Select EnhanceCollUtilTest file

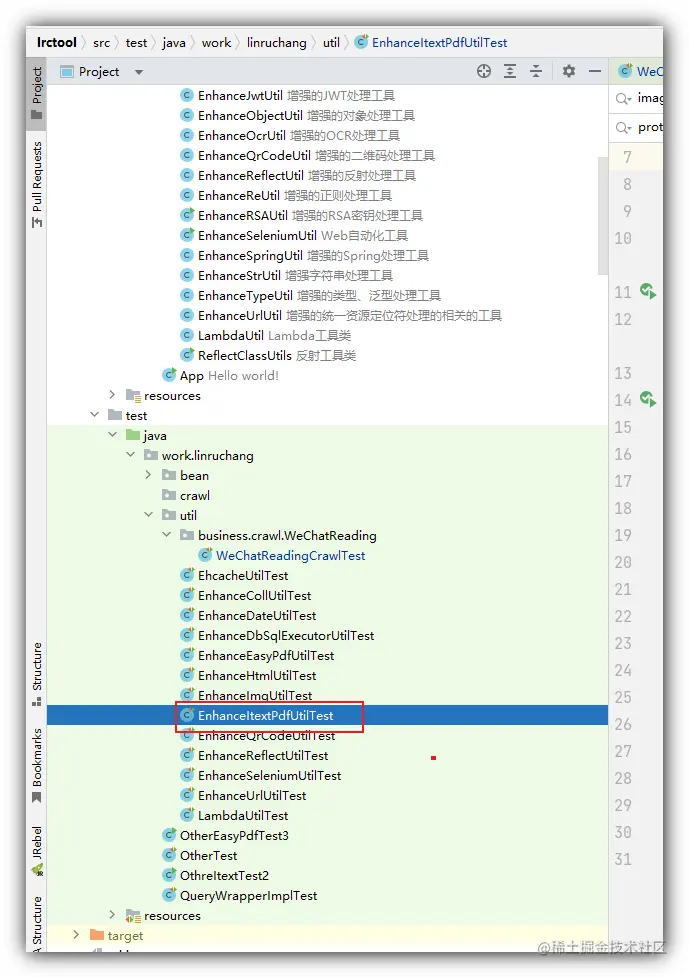[x=246, y=595]
